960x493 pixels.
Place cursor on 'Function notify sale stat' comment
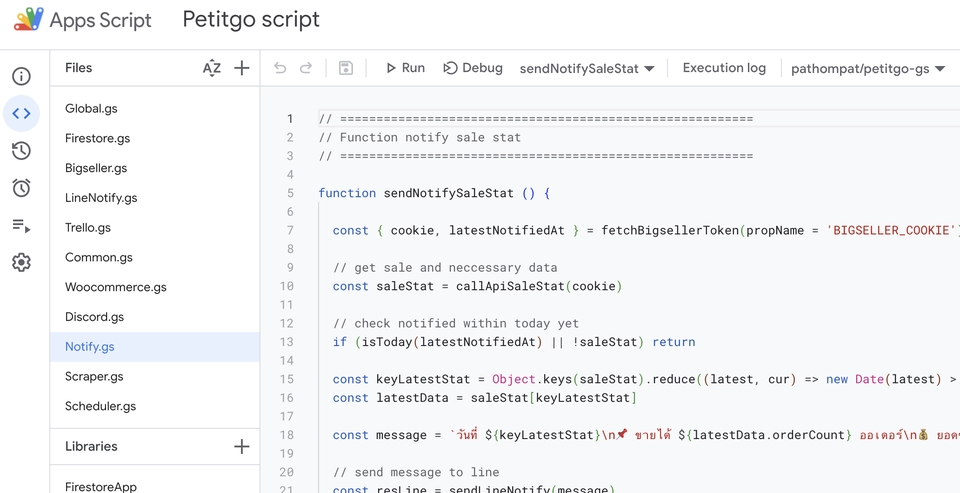tap(430, 137)
